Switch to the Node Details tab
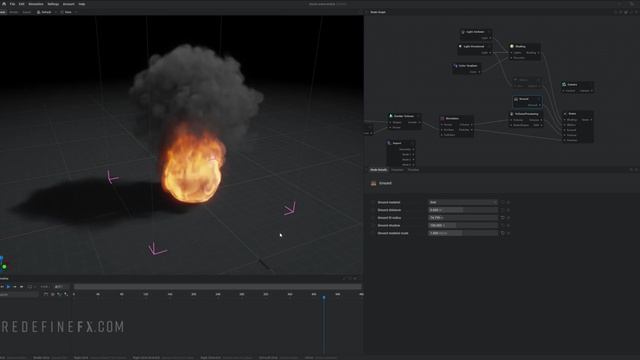 click(x=378, y=170)
